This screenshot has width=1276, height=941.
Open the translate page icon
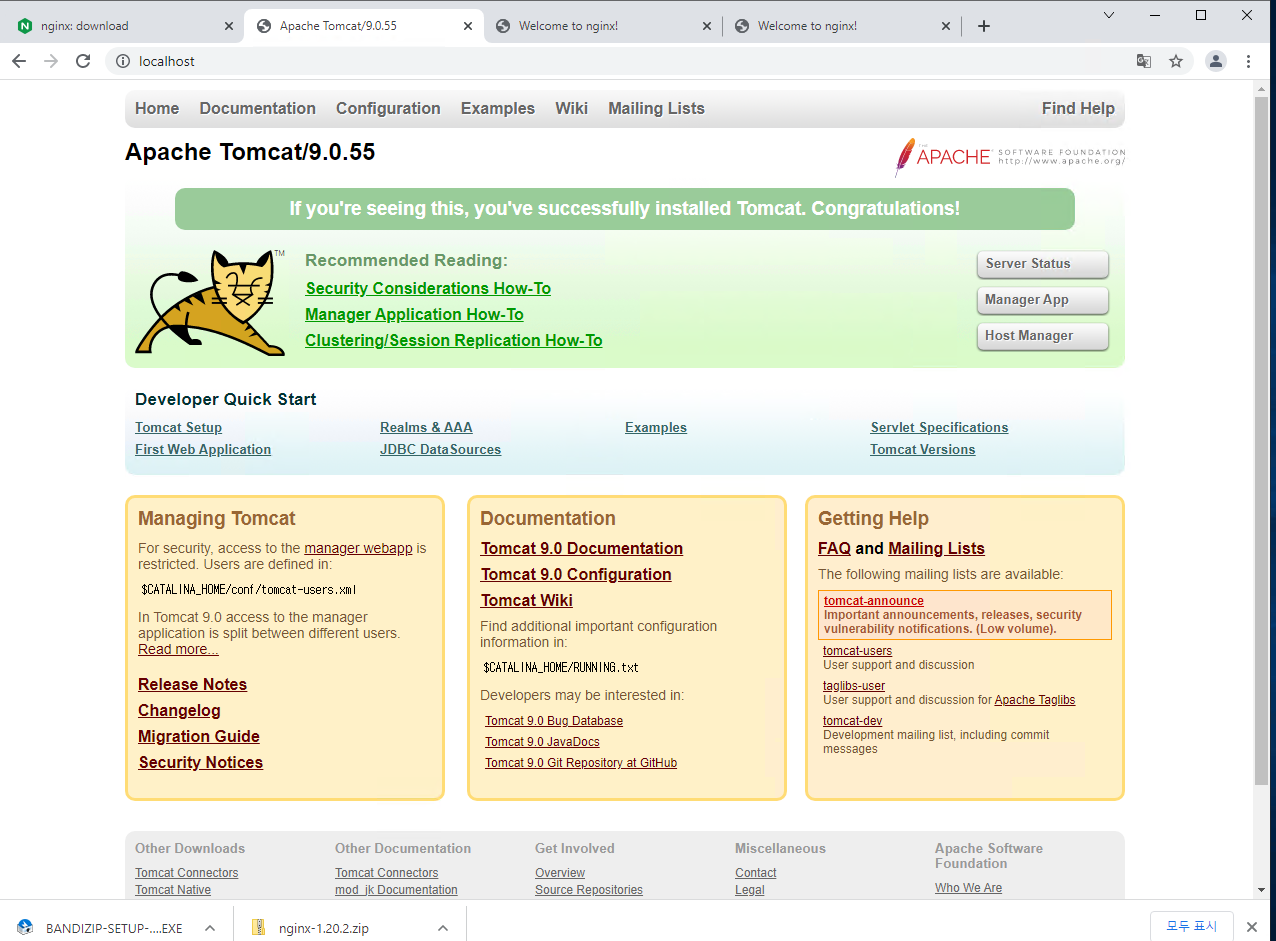coord(1144,61)
